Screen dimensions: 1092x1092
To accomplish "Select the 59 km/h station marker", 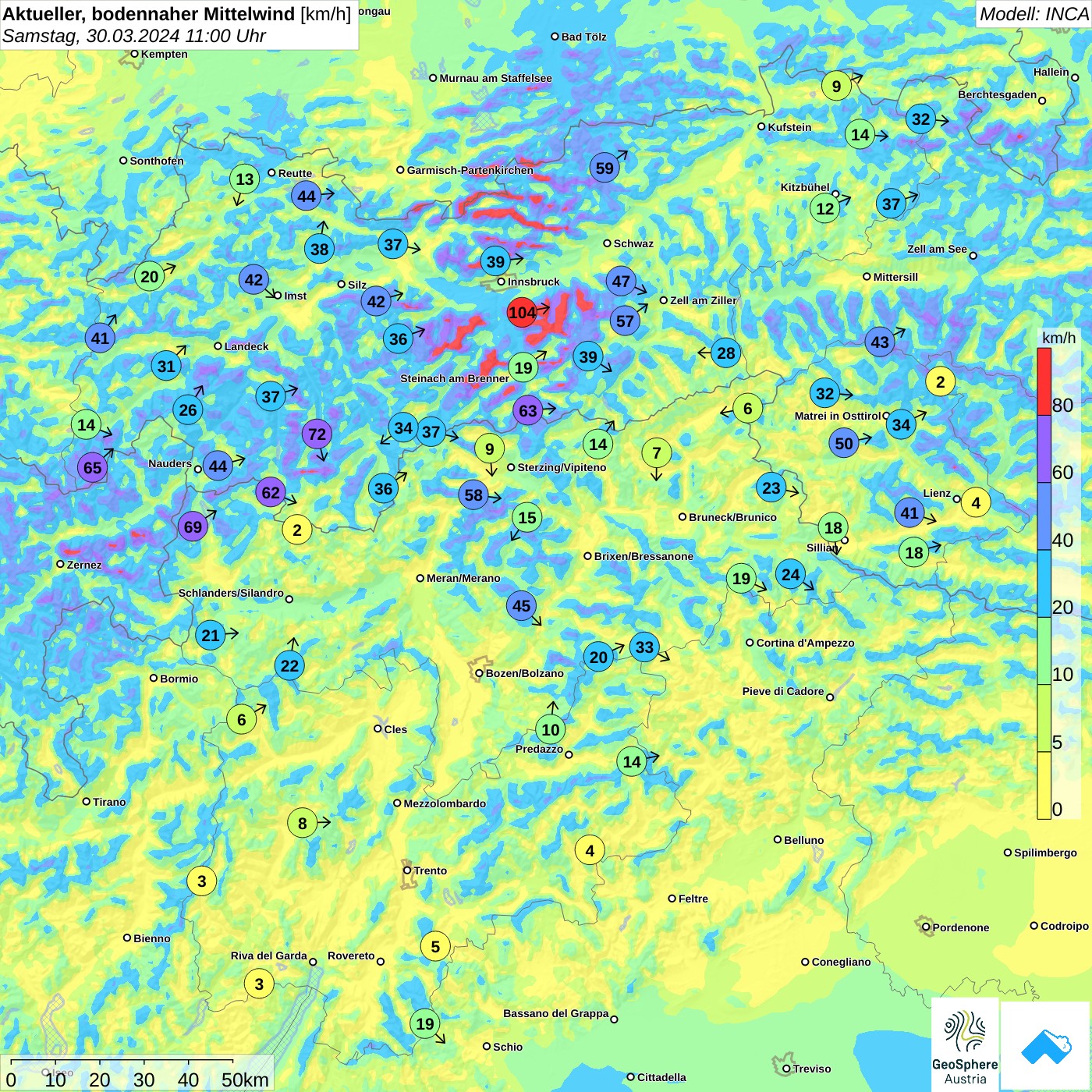I will pos(604,168).
